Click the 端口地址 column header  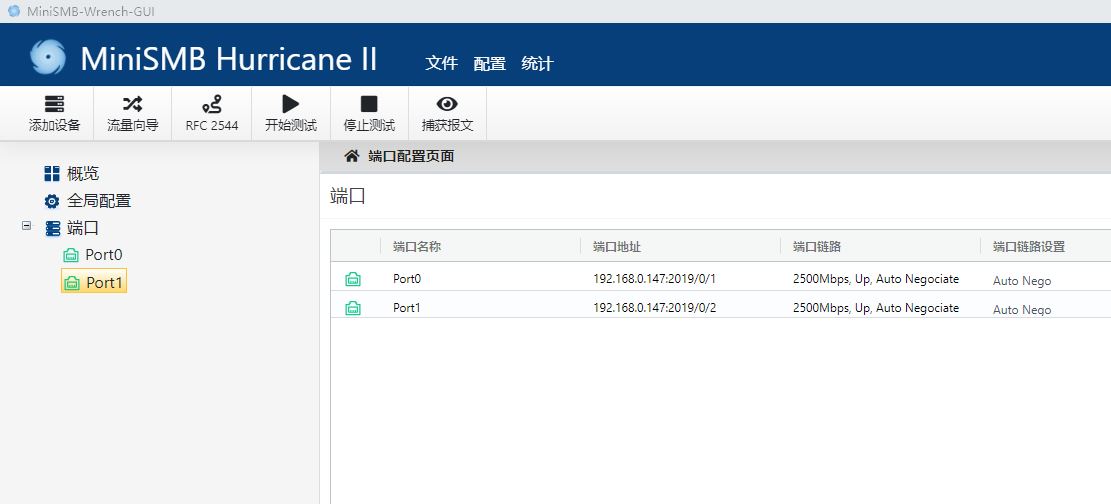[x=617, y=247]
